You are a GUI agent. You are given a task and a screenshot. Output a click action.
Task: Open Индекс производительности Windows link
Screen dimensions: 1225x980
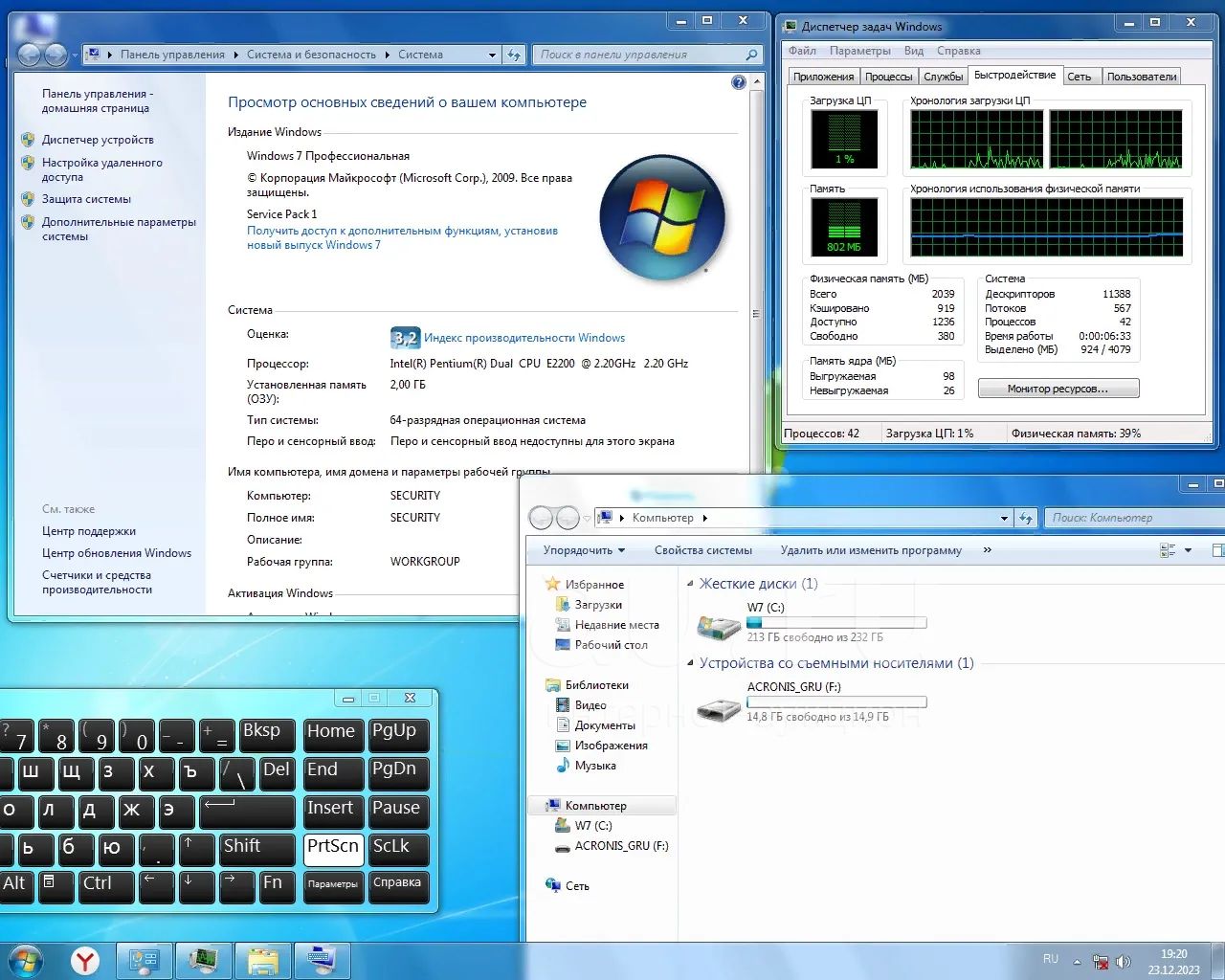(x=524, y=338)
